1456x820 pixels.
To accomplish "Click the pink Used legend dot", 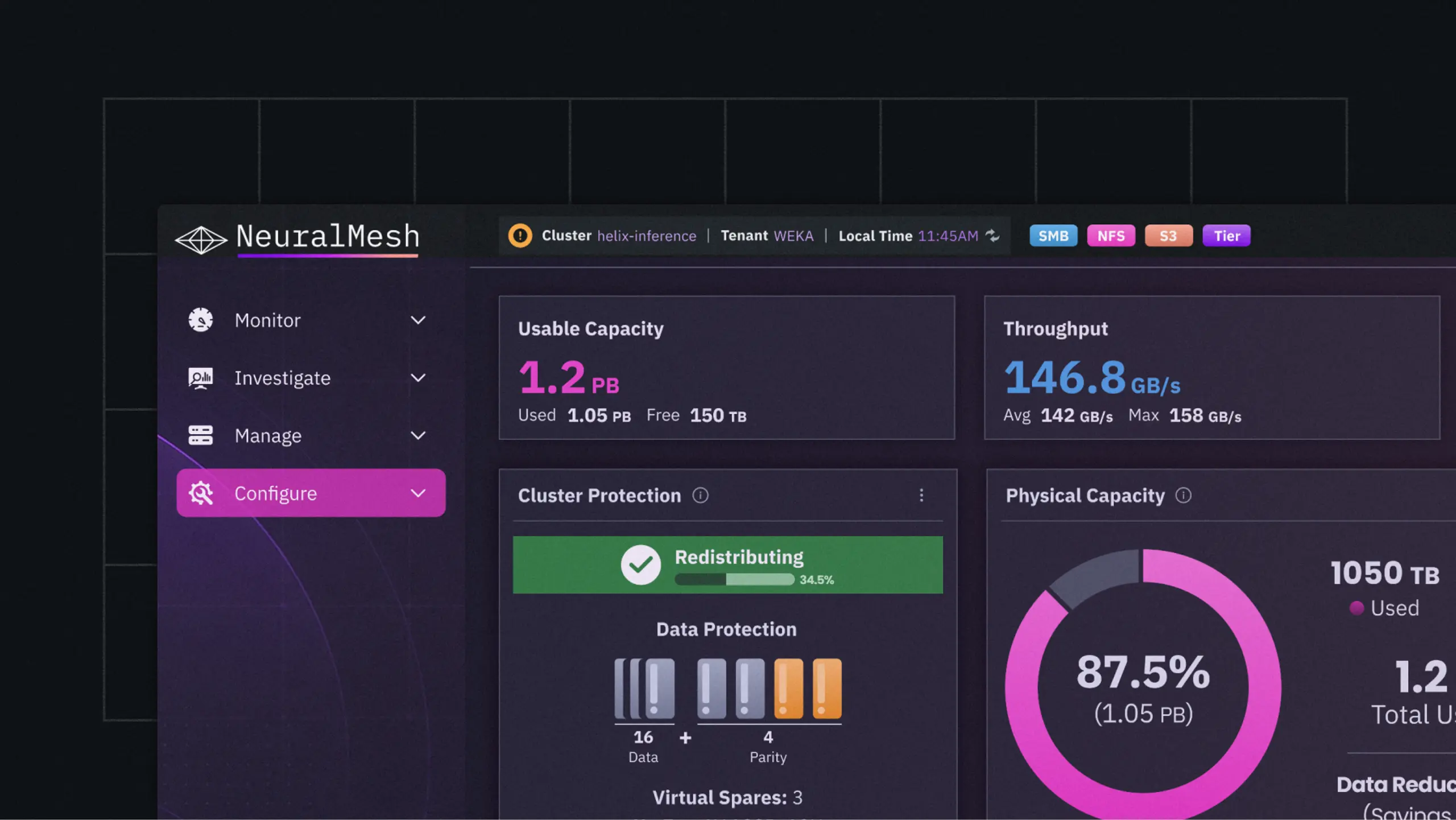I will tap(1356, 608).
